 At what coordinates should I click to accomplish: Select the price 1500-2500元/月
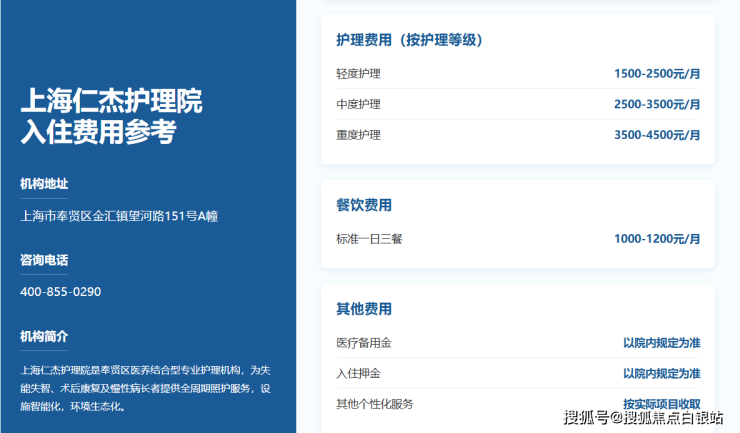657,74
